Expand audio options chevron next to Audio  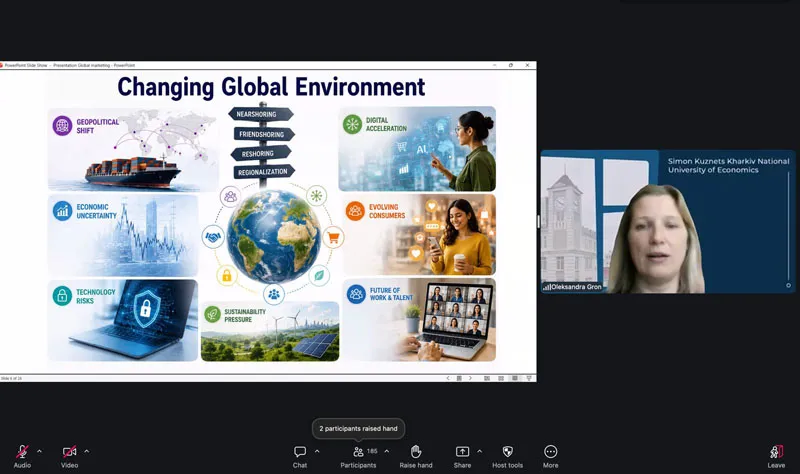39,451
